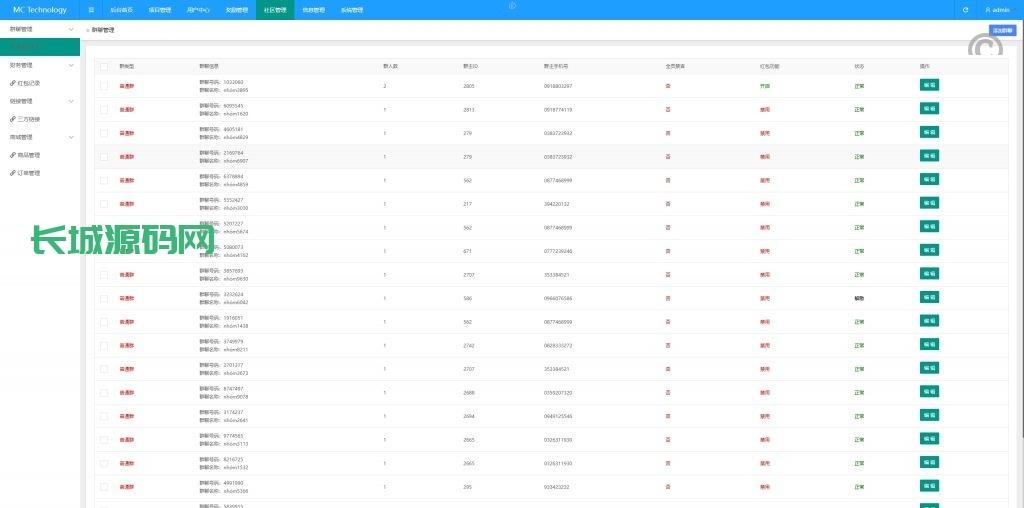Click 编辑 button for group nhóm2895

coord(929,85)
